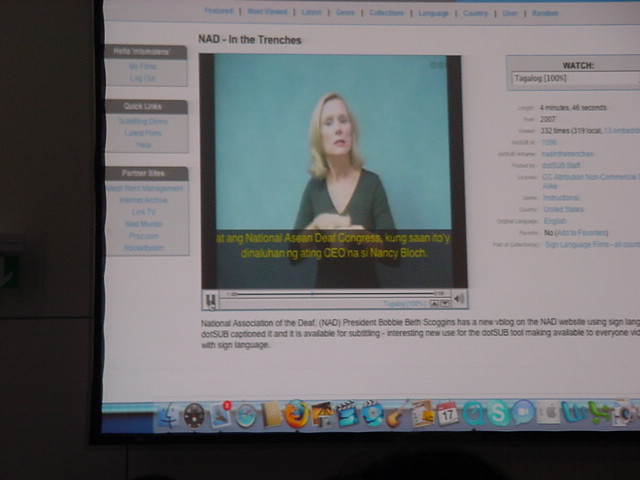Open the Genre tab

[x=345, y=13]
